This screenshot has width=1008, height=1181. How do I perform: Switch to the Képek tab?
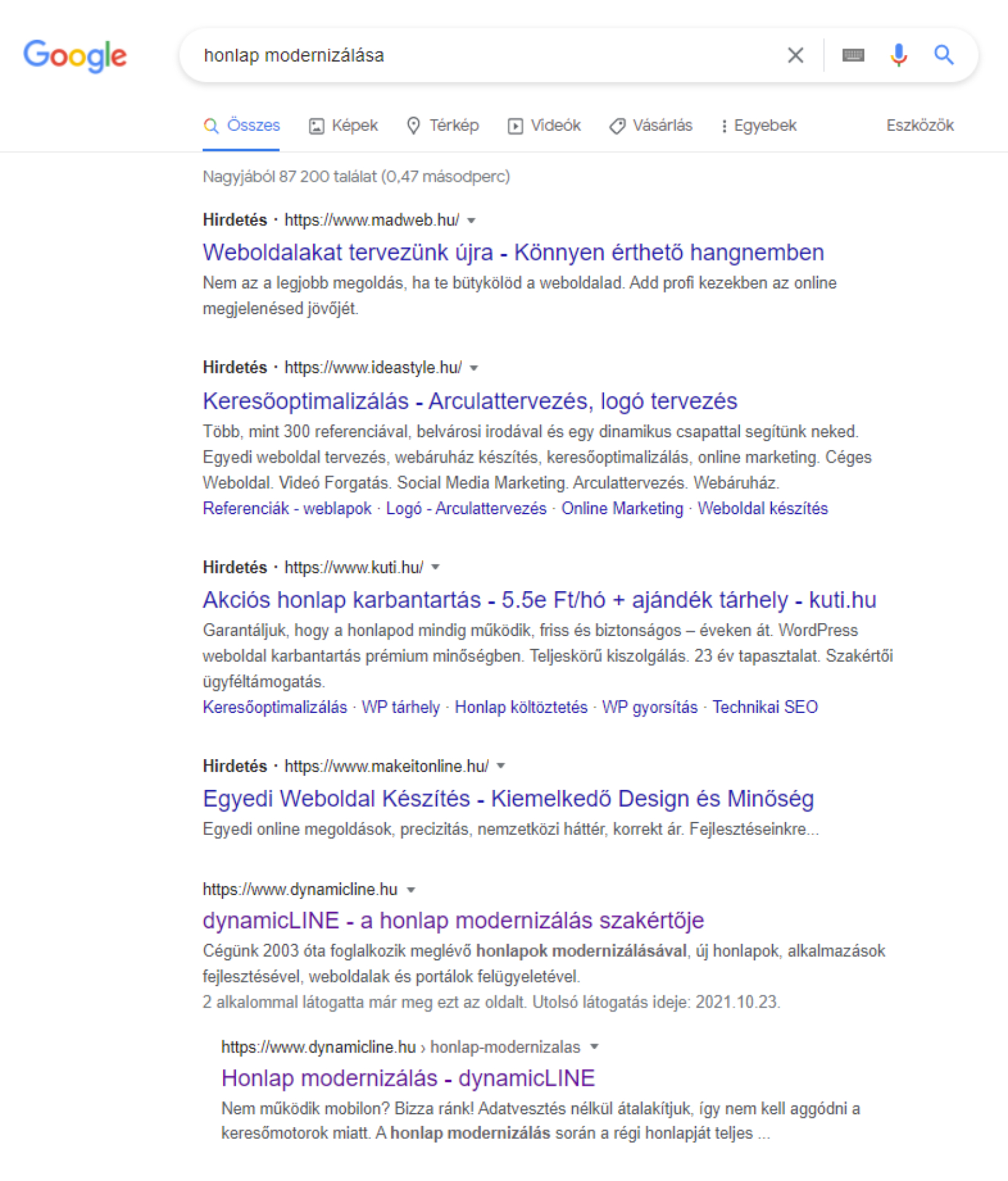tap(343, 126)
